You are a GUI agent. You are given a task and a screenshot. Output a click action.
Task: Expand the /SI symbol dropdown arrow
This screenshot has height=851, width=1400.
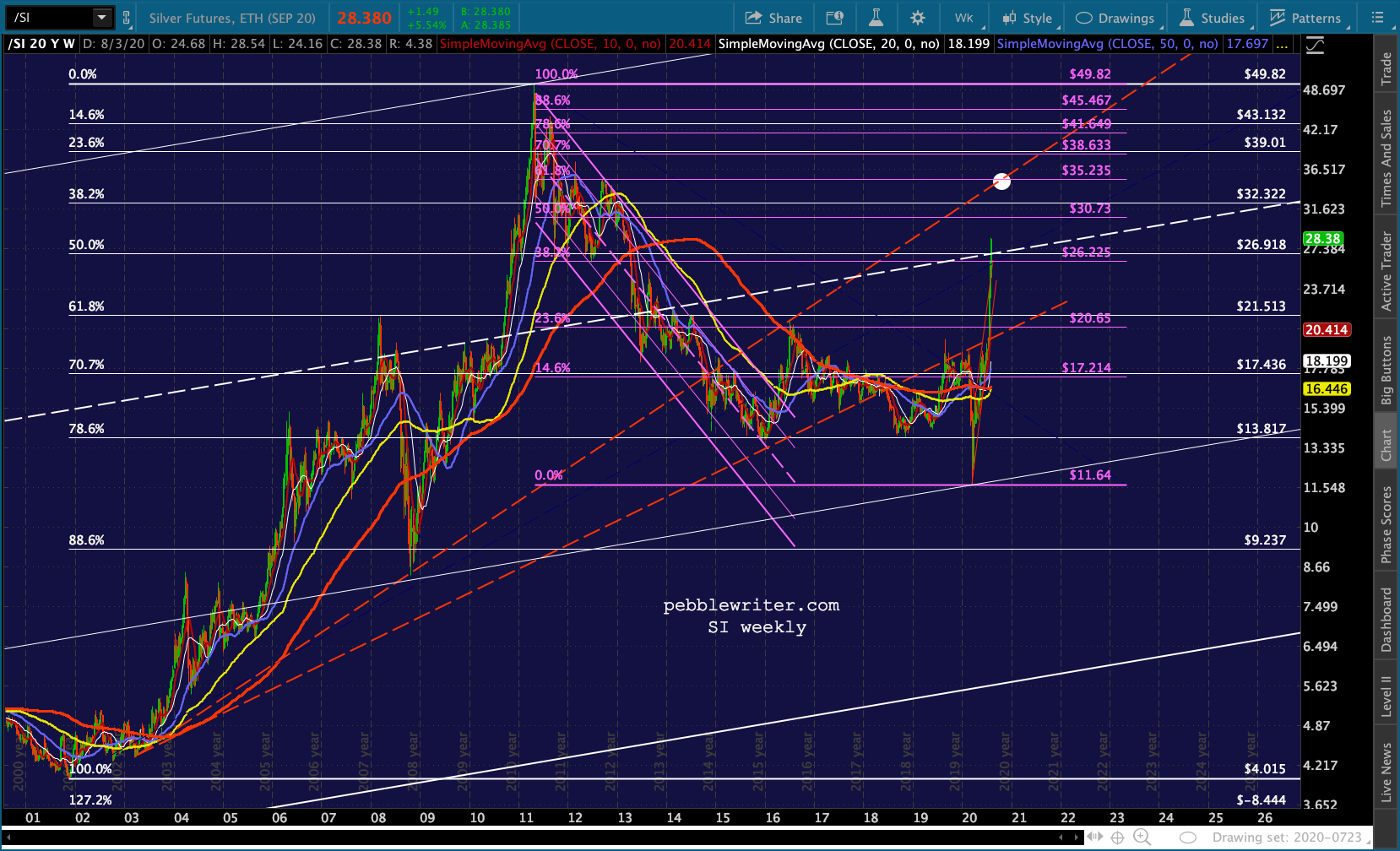pyautogui.click(x=101, y=18)
